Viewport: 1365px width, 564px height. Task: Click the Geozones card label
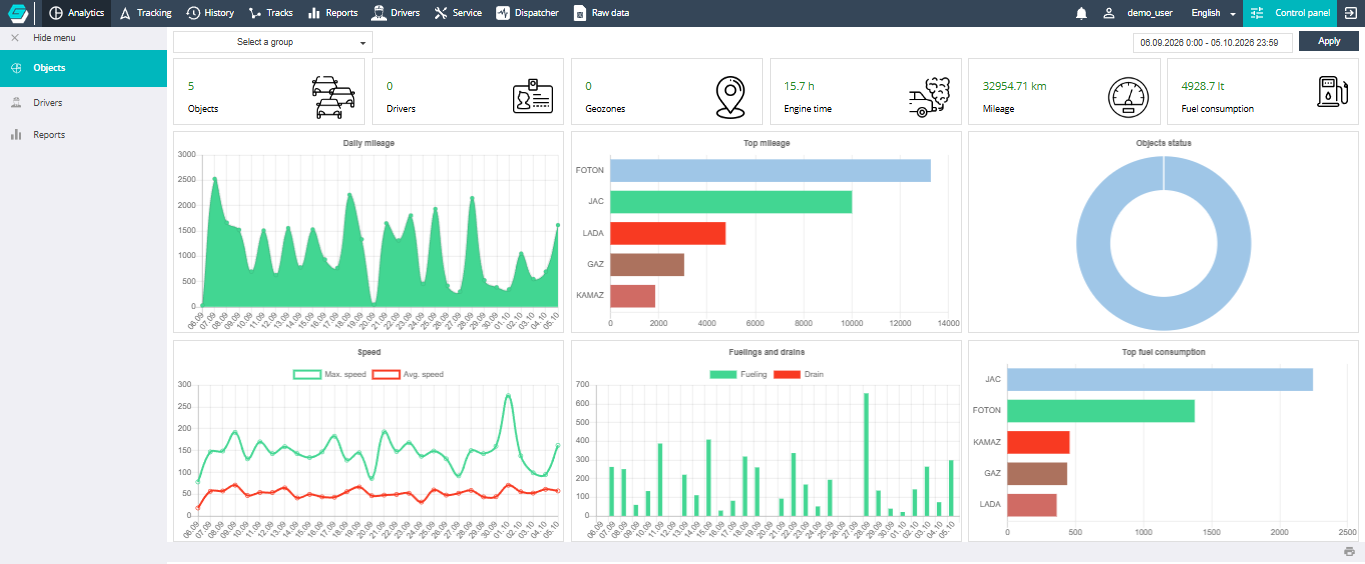tap(605, 108)
